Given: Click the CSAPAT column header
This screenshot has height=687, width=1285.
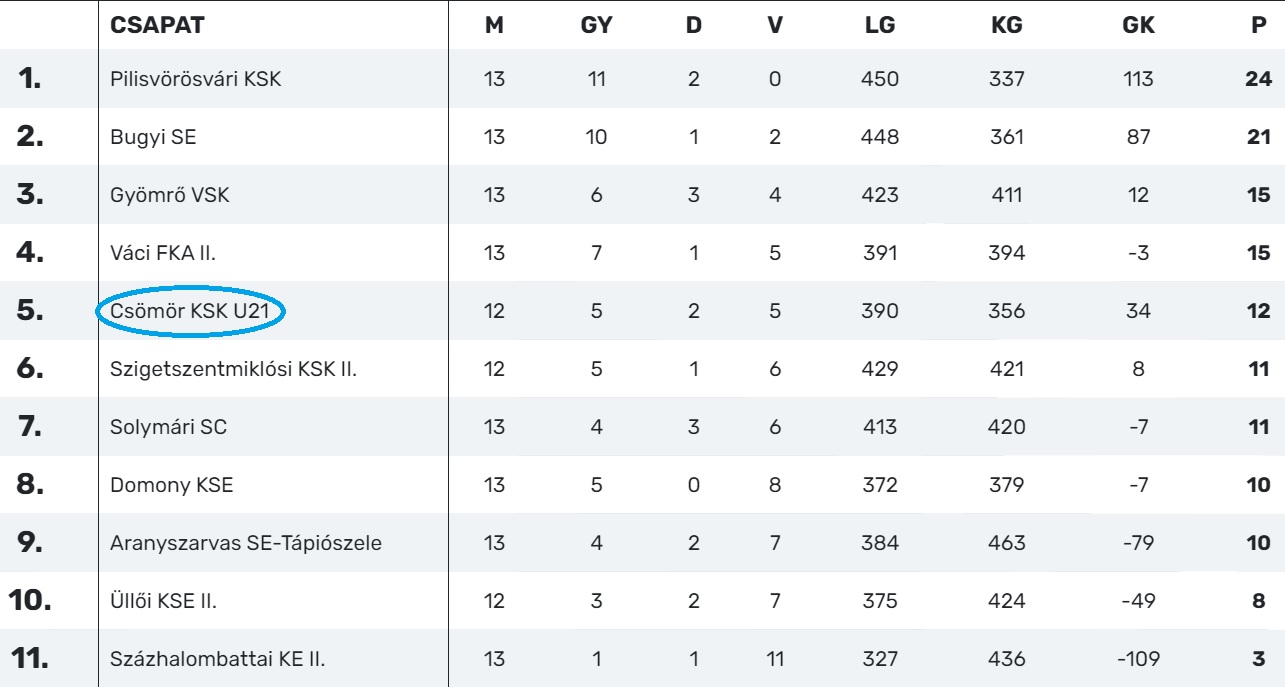Looking at the screenshot, I should pos(157,26).
